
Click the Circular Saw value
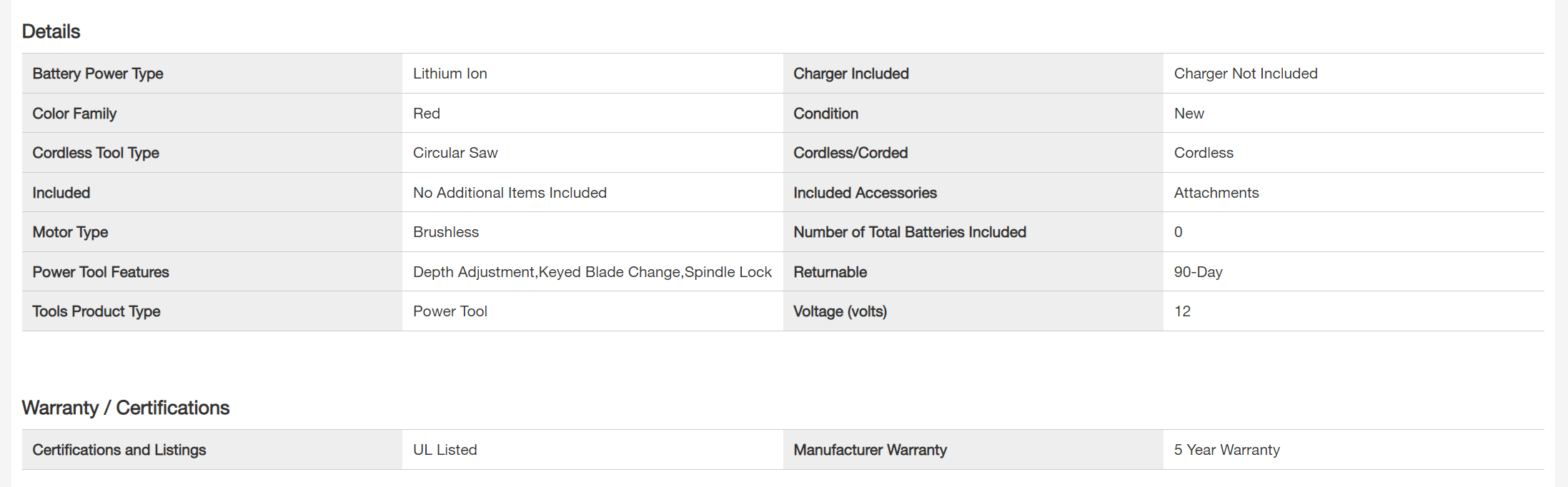click(x=455, y=153)
